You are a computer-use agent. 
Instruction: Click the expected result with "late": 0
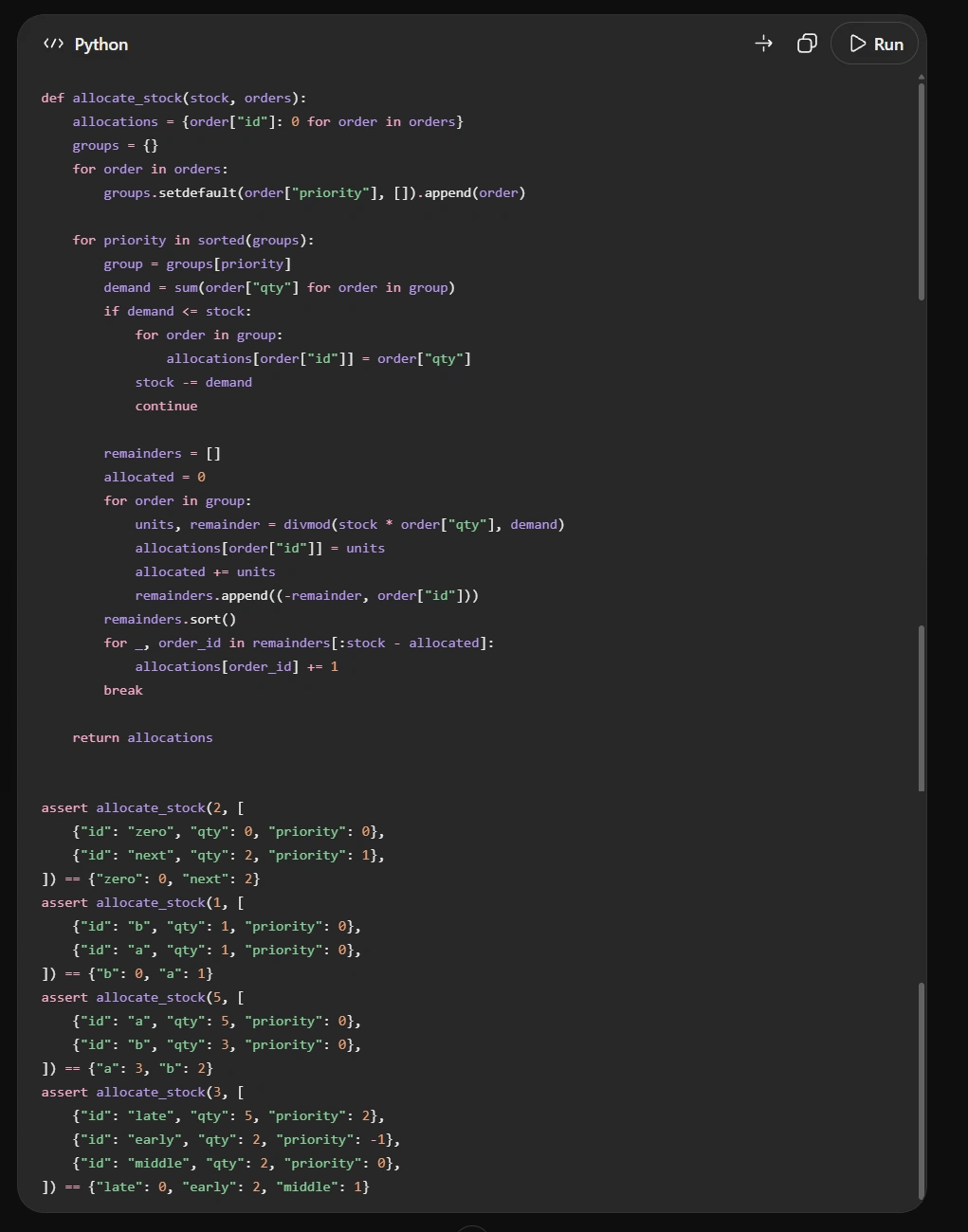click(x=228, y=1187)
